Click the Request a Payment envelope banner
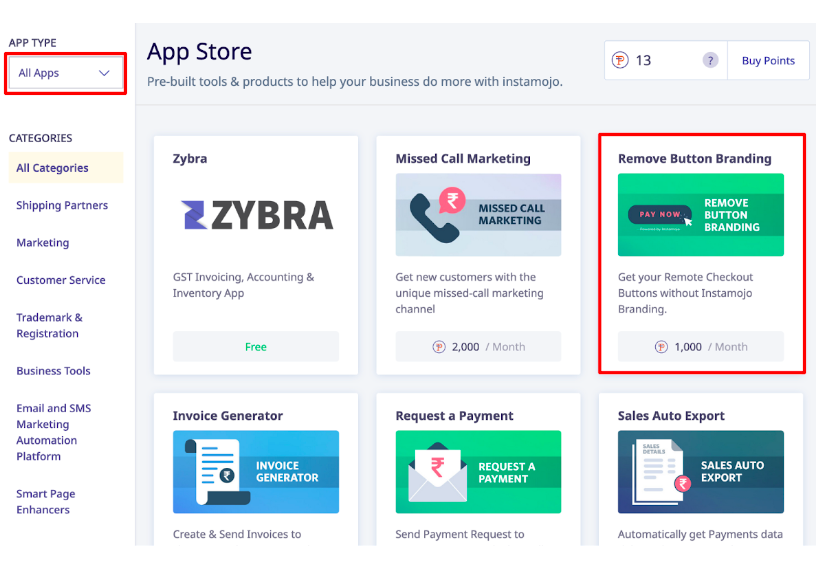 478,471
